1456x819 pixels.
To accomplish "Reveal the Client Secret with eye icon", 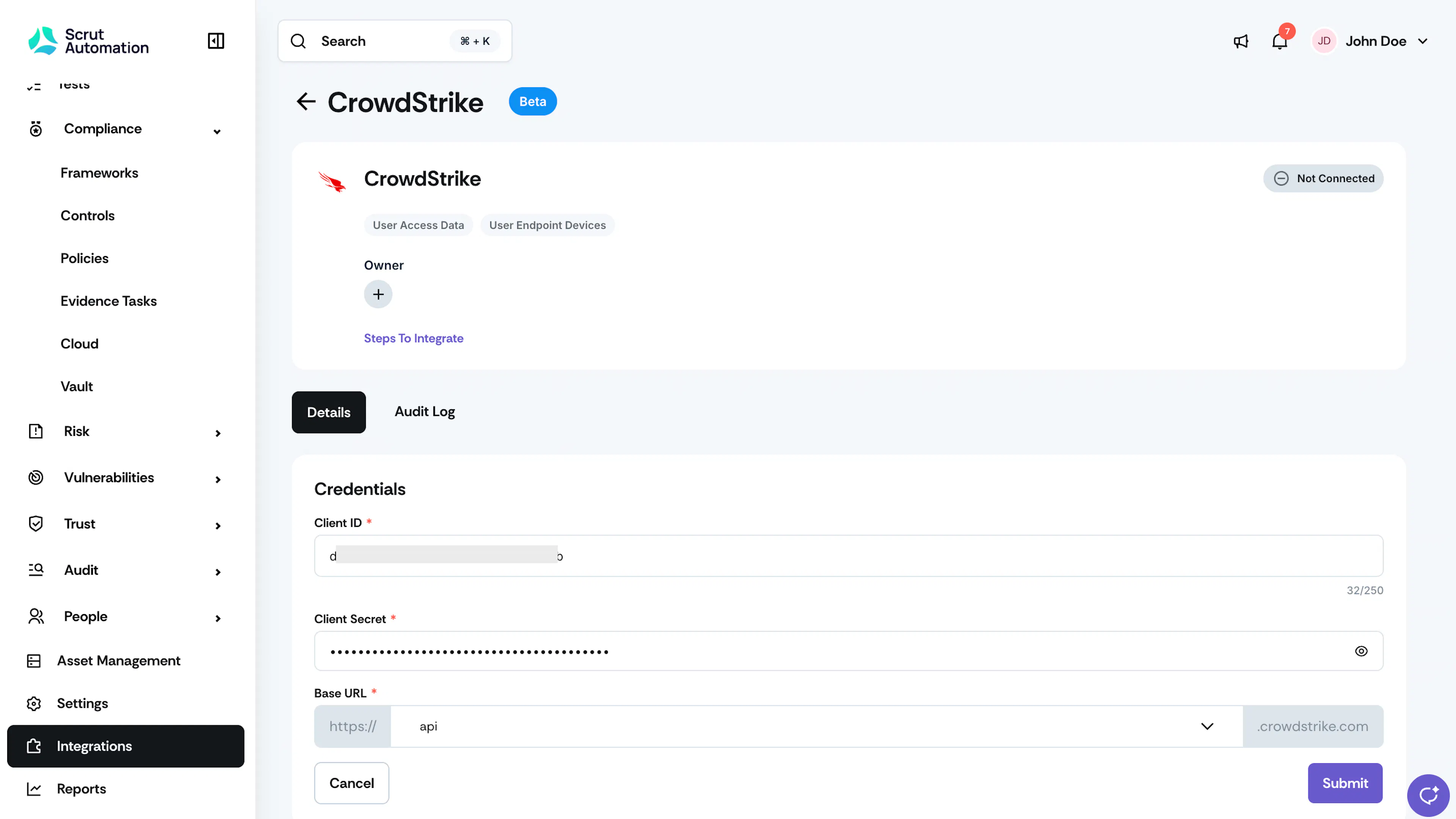I will pos(1361,651).
